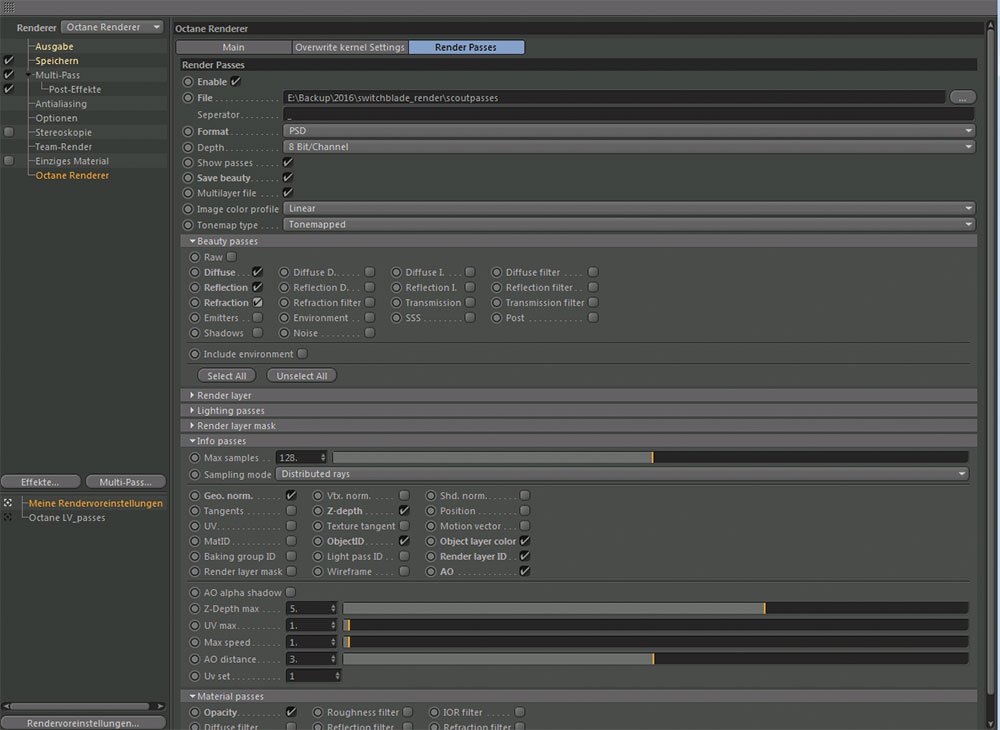Viewport: 1000px width, 730px height.
Task: Select Octane Renderer in the settings tree
Action: click(72, 175)
